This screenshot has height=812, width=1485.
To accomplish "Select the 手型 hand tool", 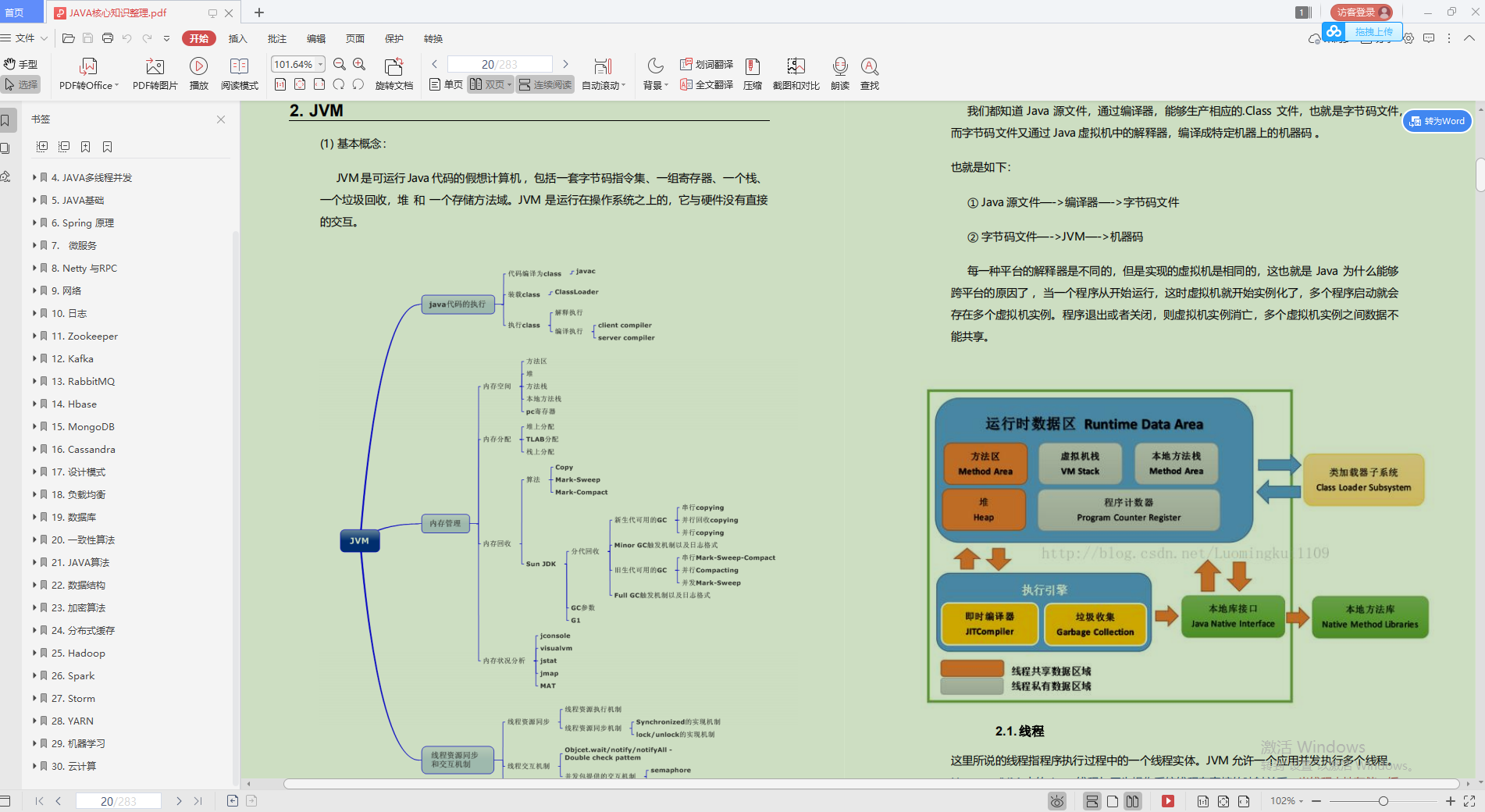I will click(x=22, y=64).
